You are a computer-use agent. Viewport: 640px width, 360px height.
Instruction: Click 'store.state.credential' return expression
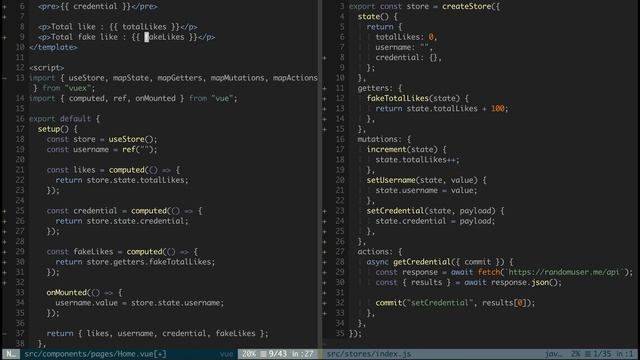(136, 221)
